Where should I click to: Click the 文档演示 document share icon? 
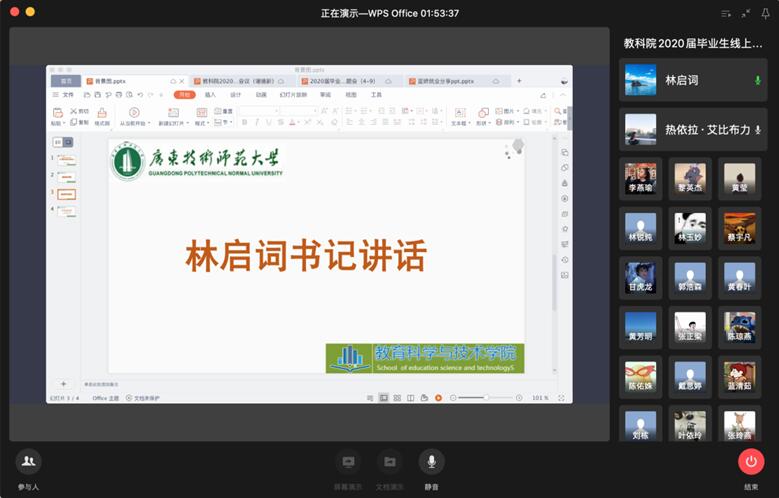(x=390, y=461)
